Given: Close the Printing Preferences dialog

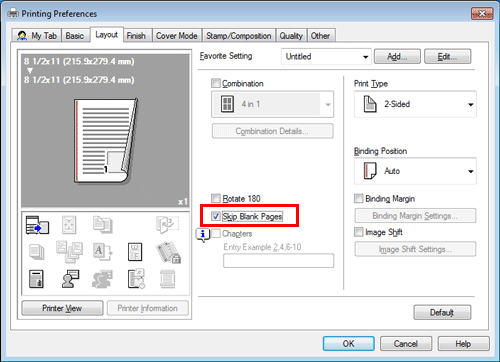Looking at the screenshot, I should coord(482,14).
